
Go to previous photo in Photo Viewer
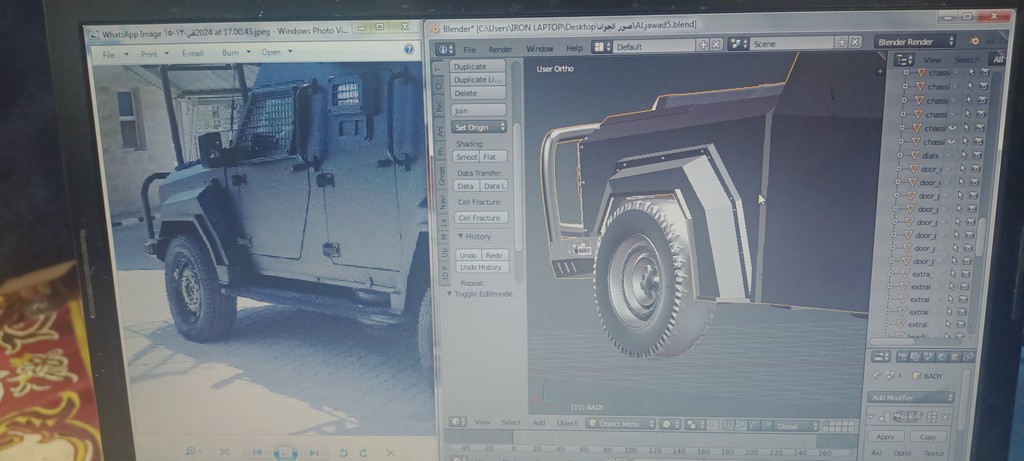pyautogui.click(x=257, y=452)
